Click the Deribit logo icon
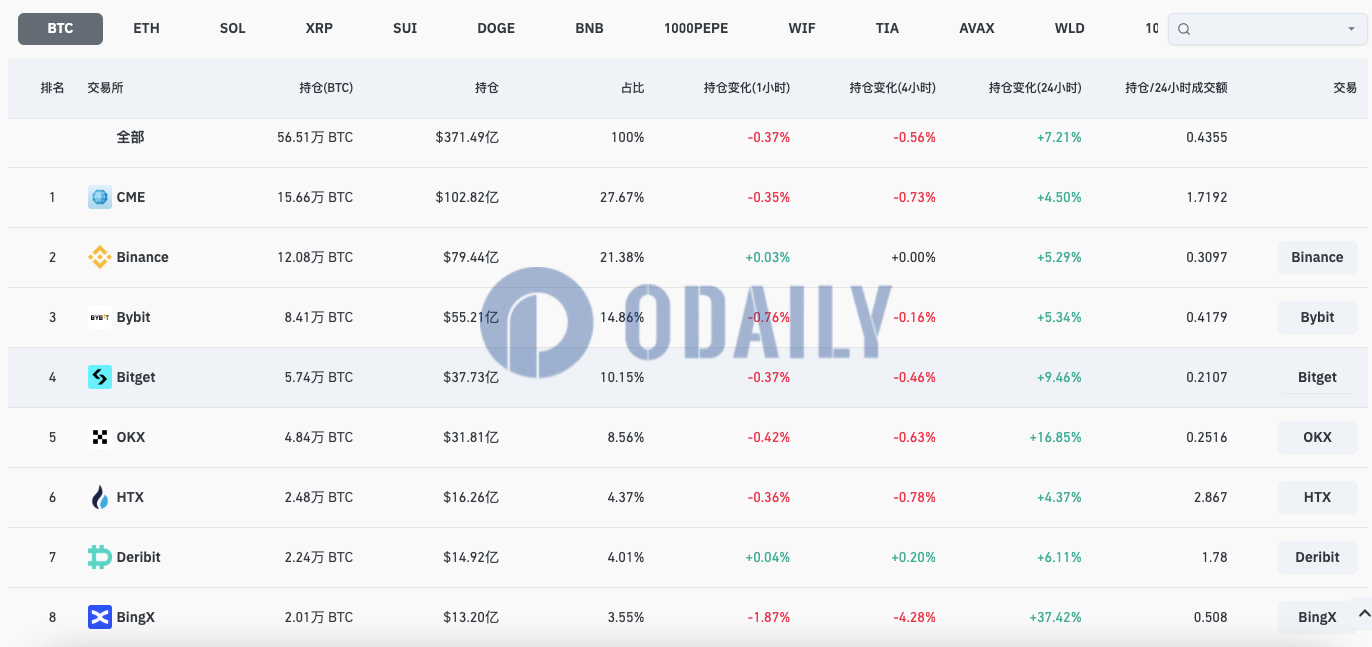 (x=99, y=557)
